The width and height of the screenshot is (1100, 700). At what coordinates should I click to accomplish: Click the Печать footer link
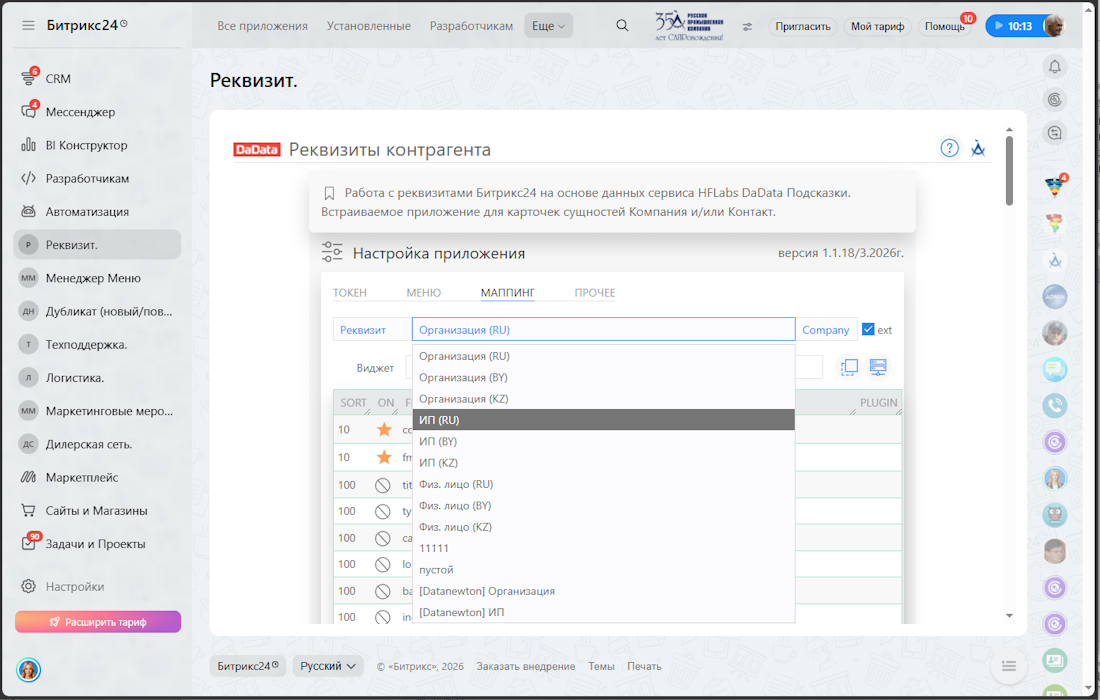(644, 666)
